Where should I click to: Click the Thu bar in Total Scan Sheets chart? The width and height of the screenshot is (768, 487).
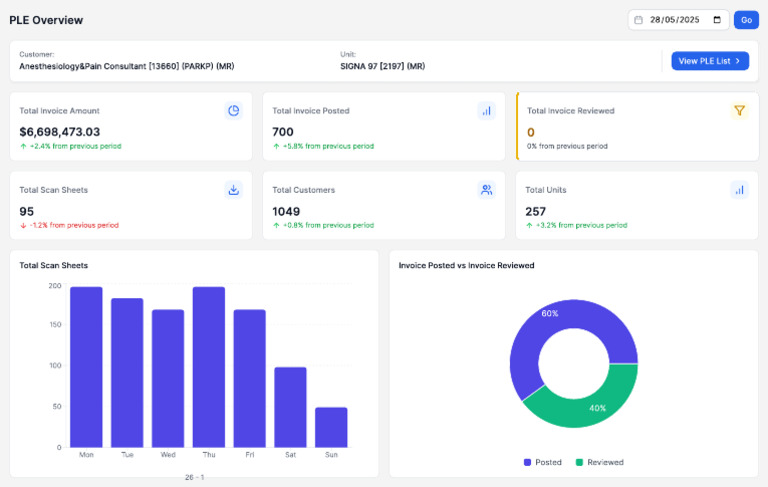(209, 367)
